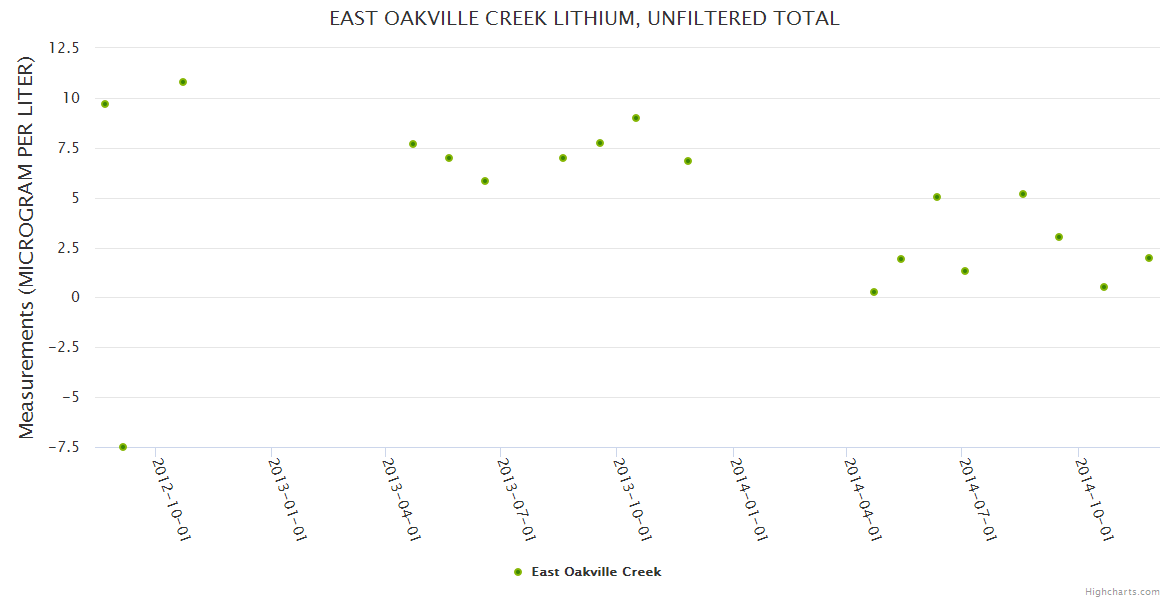Select the point just right of 2014-10-01

point(1104,287)
